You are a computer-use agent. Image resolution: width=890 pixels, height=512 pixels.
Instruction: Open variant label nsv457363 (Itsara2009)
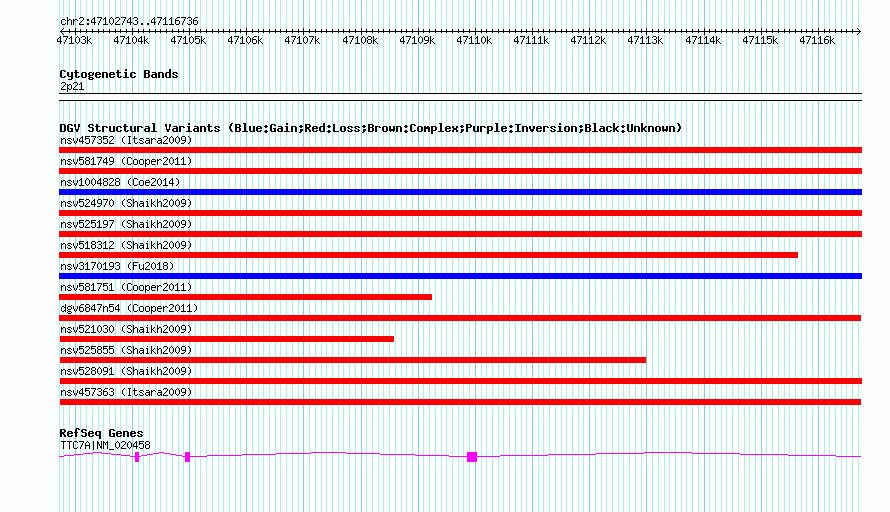coord(126,392)
